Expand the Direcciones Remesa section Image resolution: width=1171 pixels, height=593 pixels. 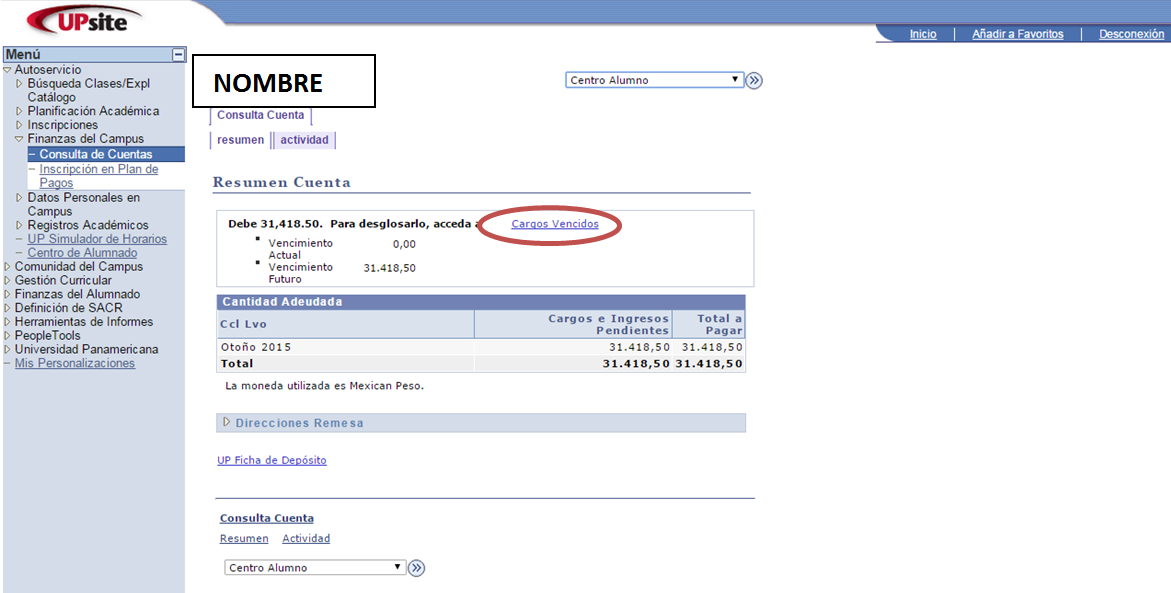(227, 423)
